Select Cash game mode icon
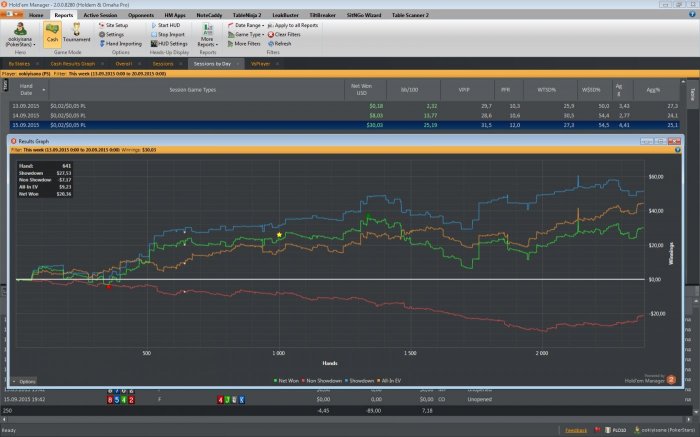Screen dimensions: 700x437 pyautogui.click(x=53, y=37)
